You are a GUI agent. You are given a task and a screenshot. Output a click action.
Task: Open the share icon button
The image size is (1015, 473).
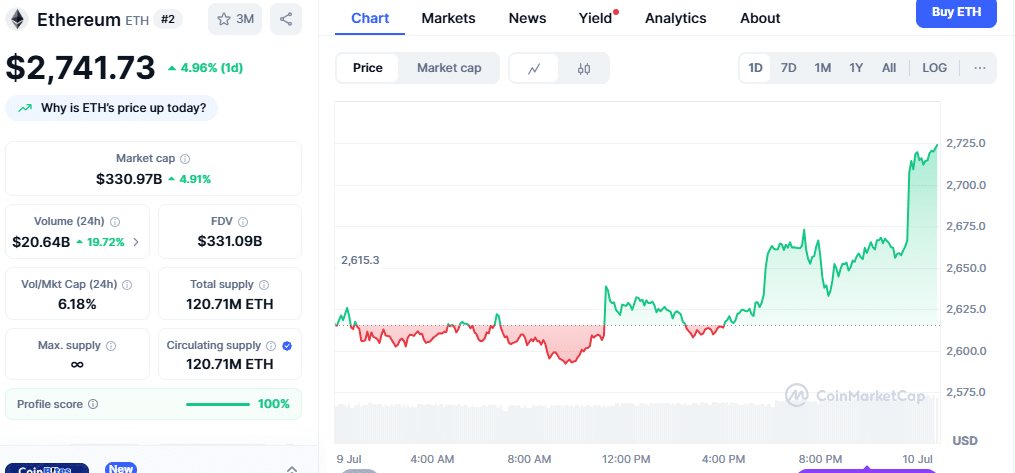[x=285, y=19]
